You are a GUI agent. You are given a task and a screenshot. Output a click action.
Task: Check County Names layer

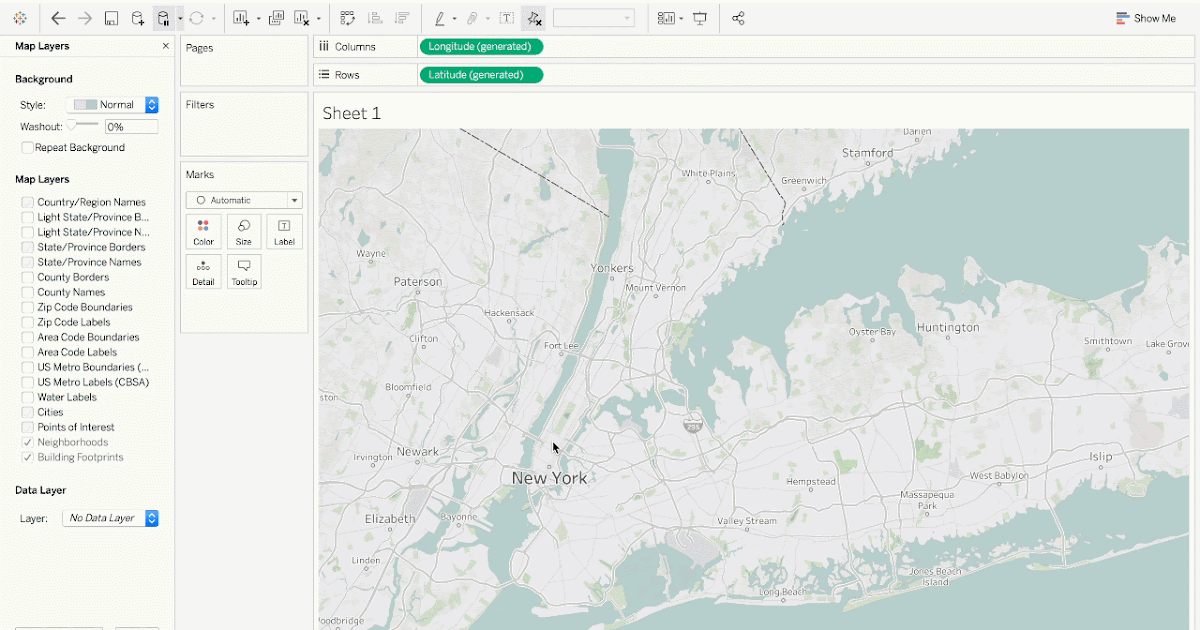(x=27, y=292)
